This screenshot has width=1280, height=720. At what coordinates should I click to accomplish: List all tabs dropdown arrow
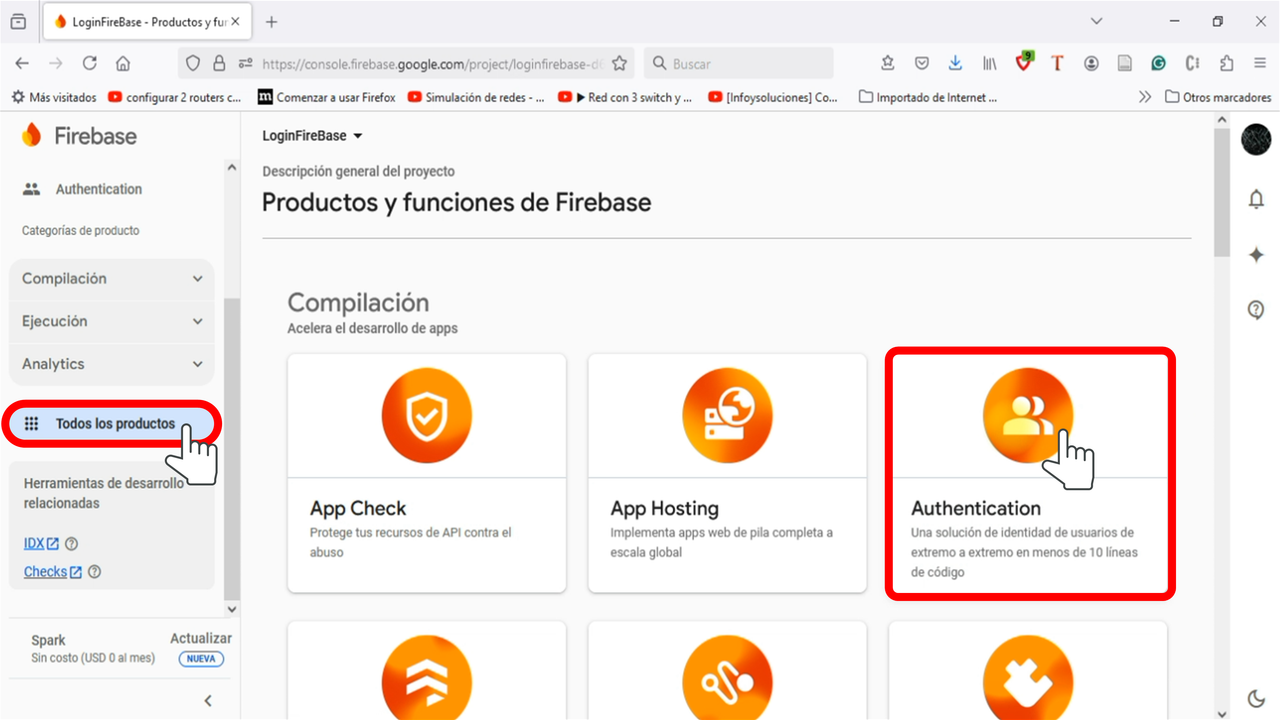pyautogui.click(x=1096, y=21)
